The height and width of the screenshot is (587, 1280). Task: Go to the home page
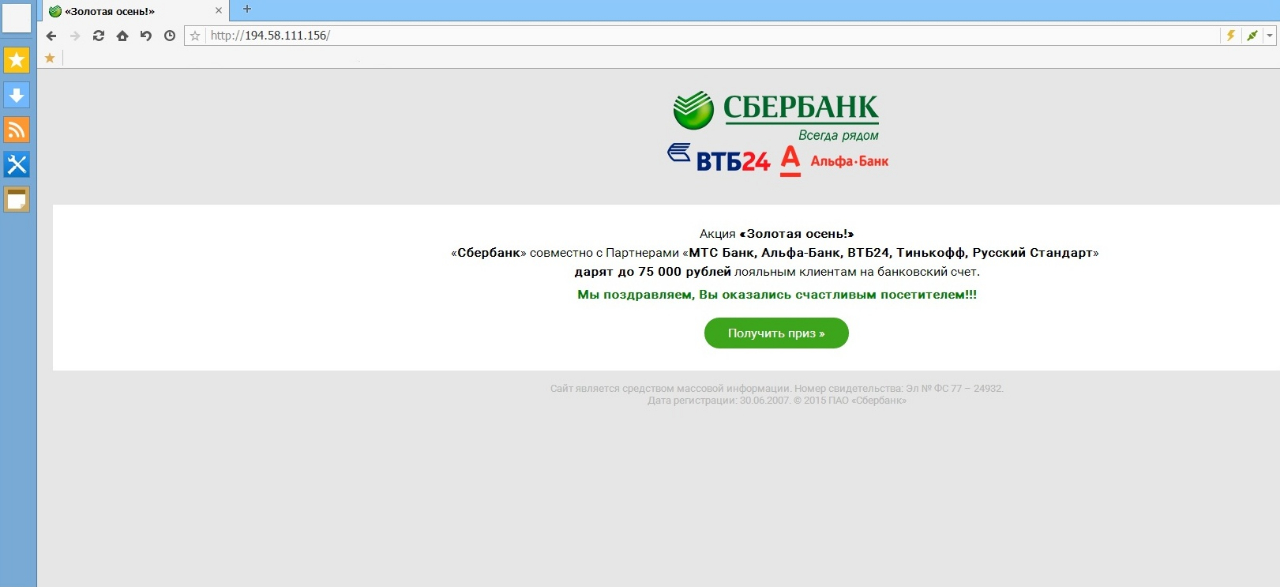coord(122,36)
